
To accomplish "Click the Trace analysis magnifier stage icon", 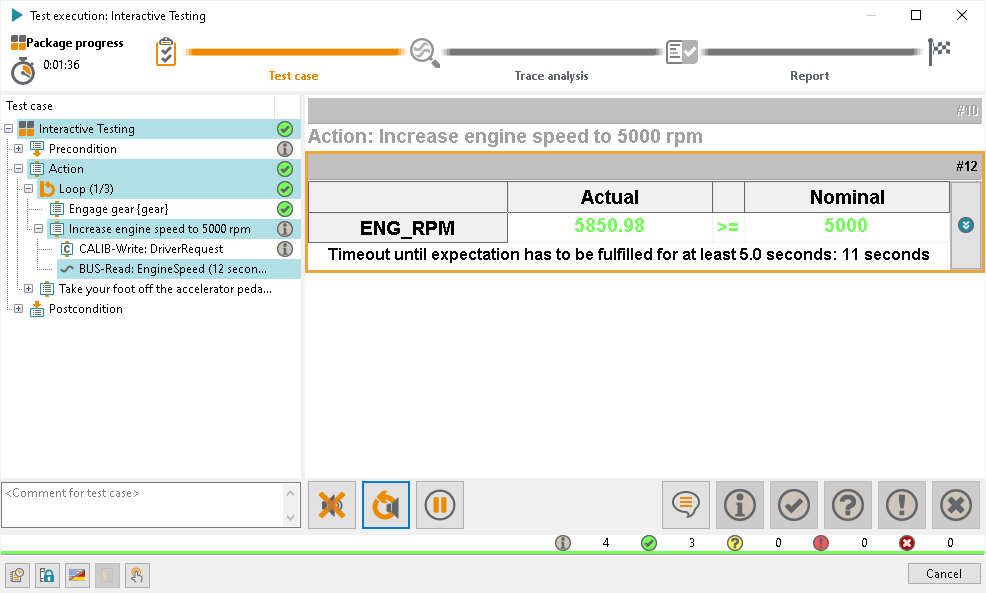I will (x=424, y=53).
